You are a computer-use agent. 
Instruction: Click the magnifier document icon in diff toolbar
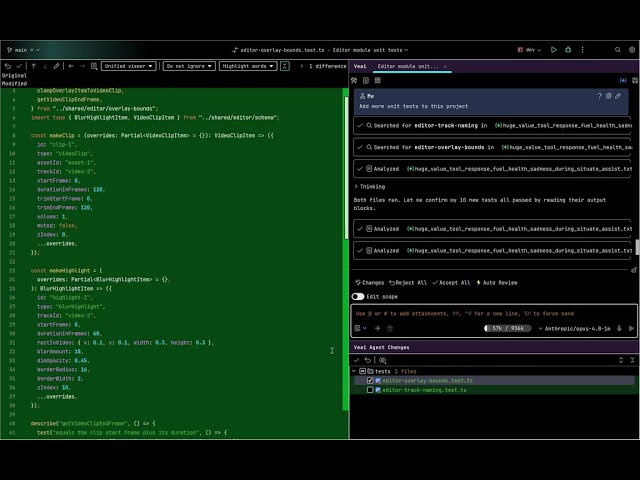coord(94,66)
